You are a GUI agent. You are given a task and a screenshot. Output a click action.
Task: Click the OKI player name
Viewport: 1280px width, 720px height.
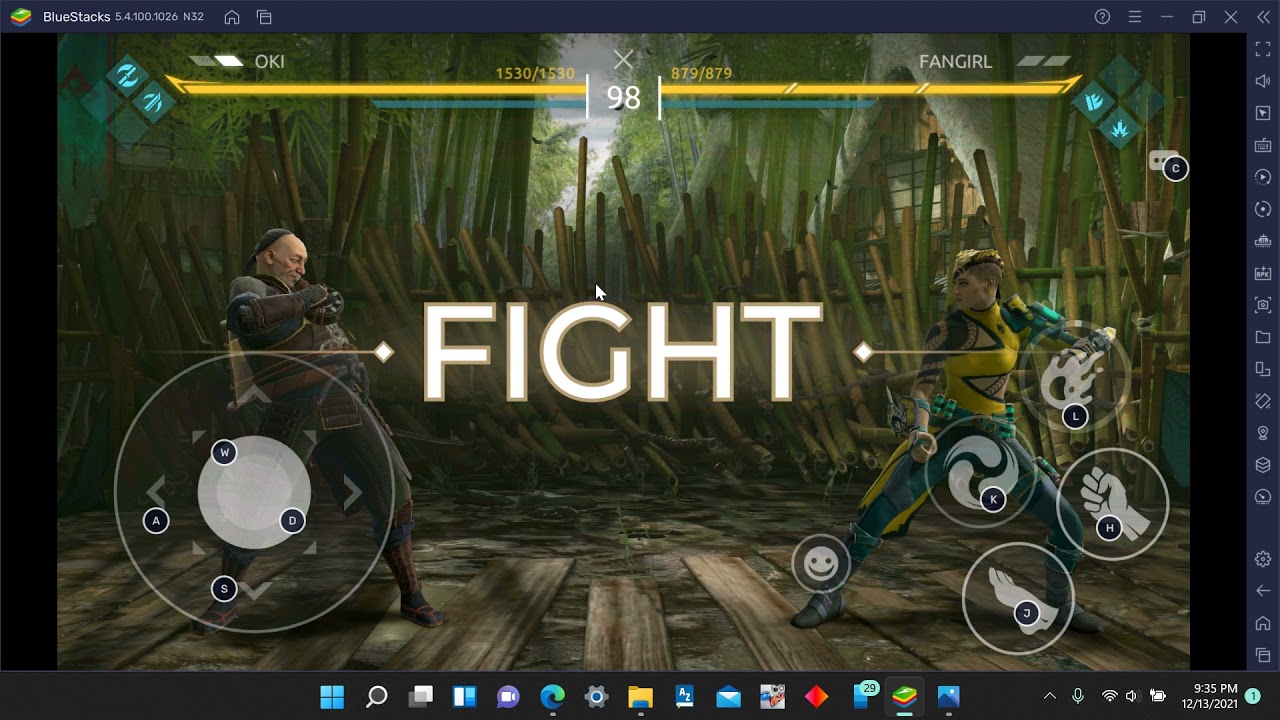click(270, 62)
